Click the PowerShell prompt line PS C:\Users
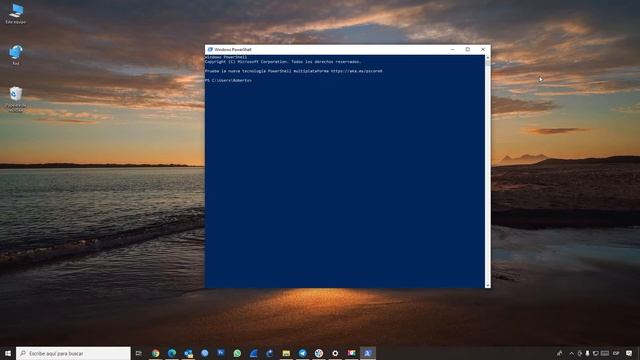 (x=228, y=80)
